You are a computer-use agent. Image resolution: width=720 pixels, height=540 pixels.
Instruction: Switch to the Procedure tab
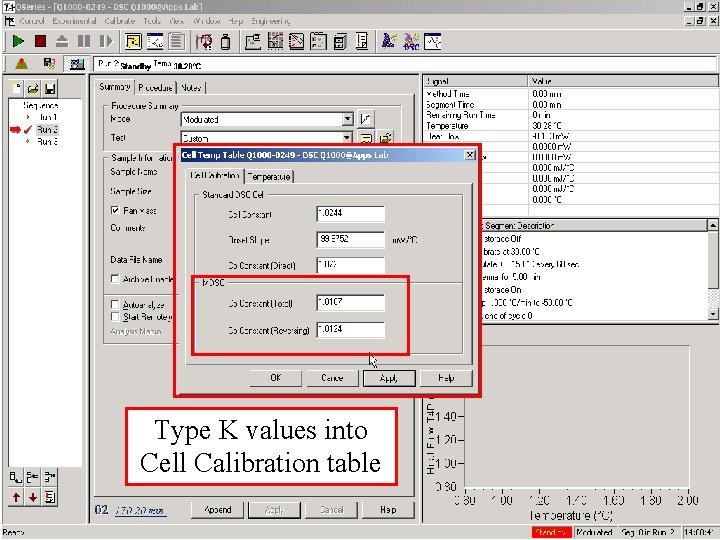click(155, 87)
